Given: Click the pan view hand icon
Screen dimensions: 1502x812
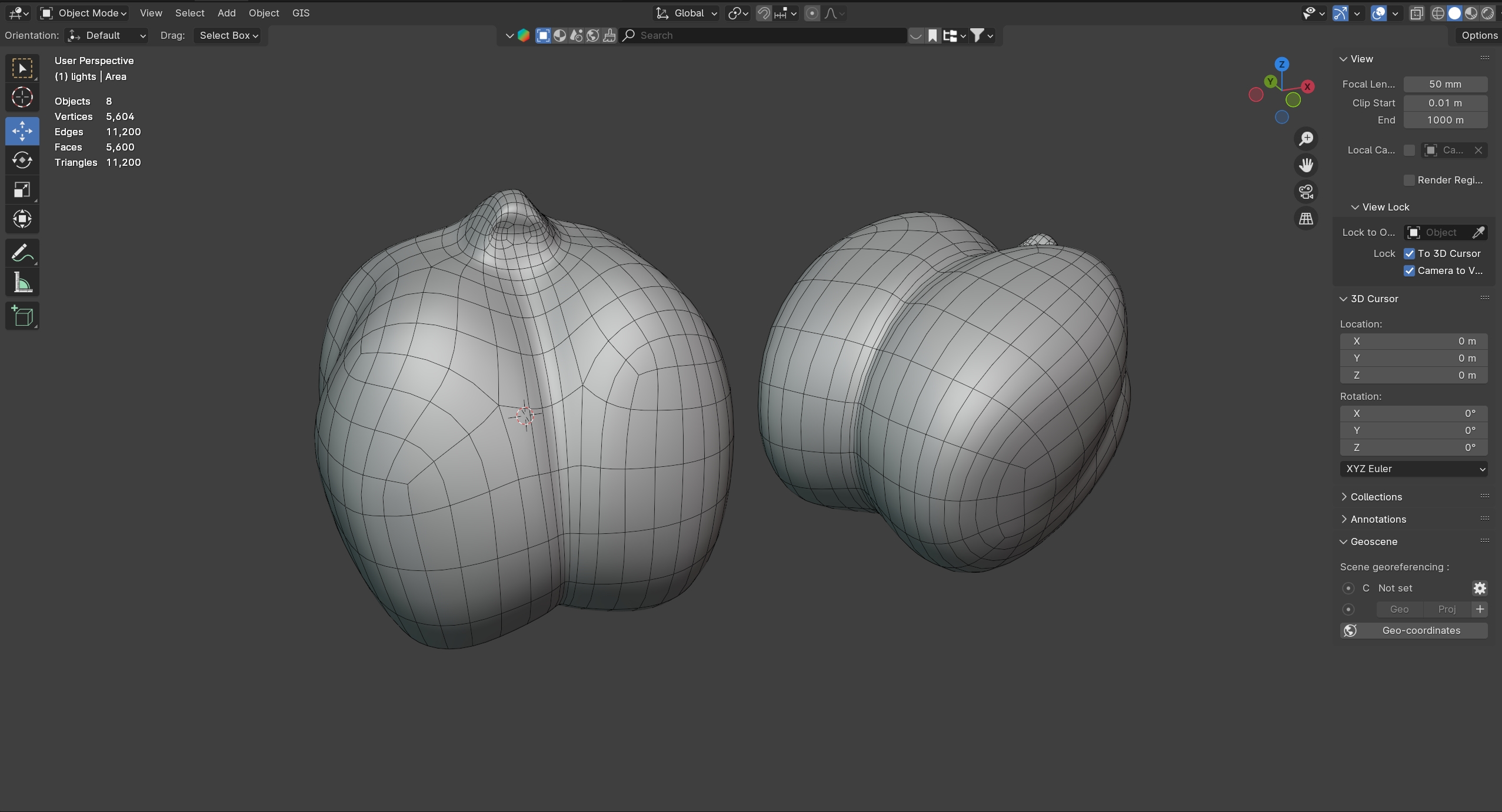Looking at the screenshot, I should tap(1305, 165).
